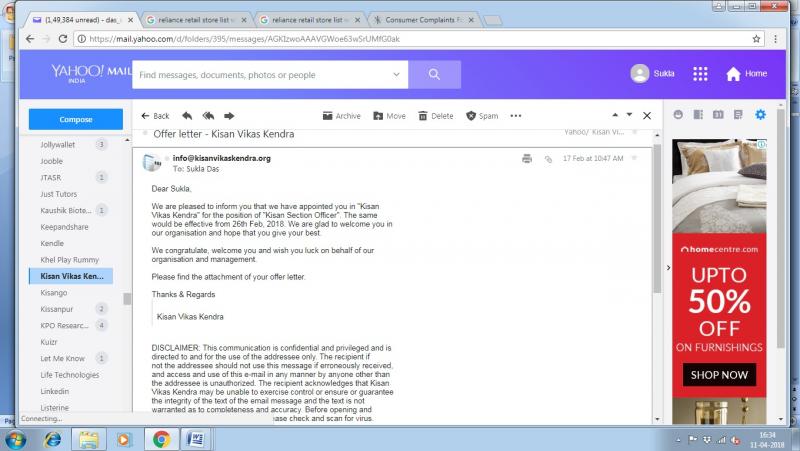Expand the search box dropdown arrow

click(397, 75)
